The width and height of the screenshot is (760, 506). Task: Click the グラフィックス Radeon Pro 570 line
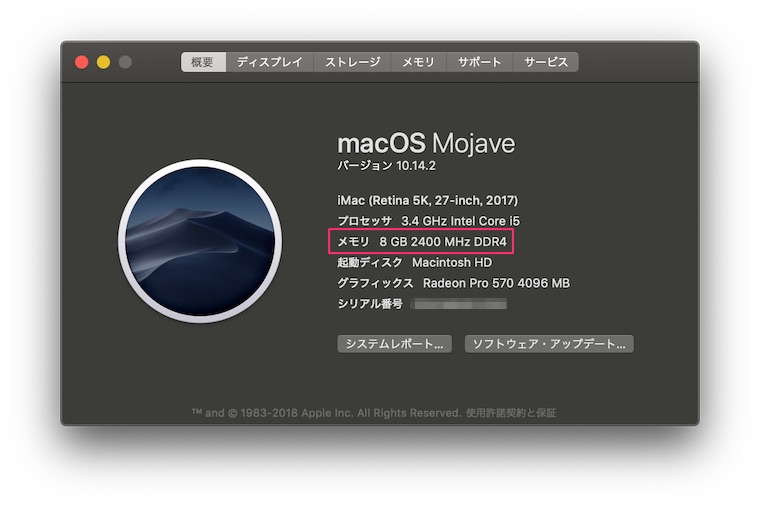(454, 283)
